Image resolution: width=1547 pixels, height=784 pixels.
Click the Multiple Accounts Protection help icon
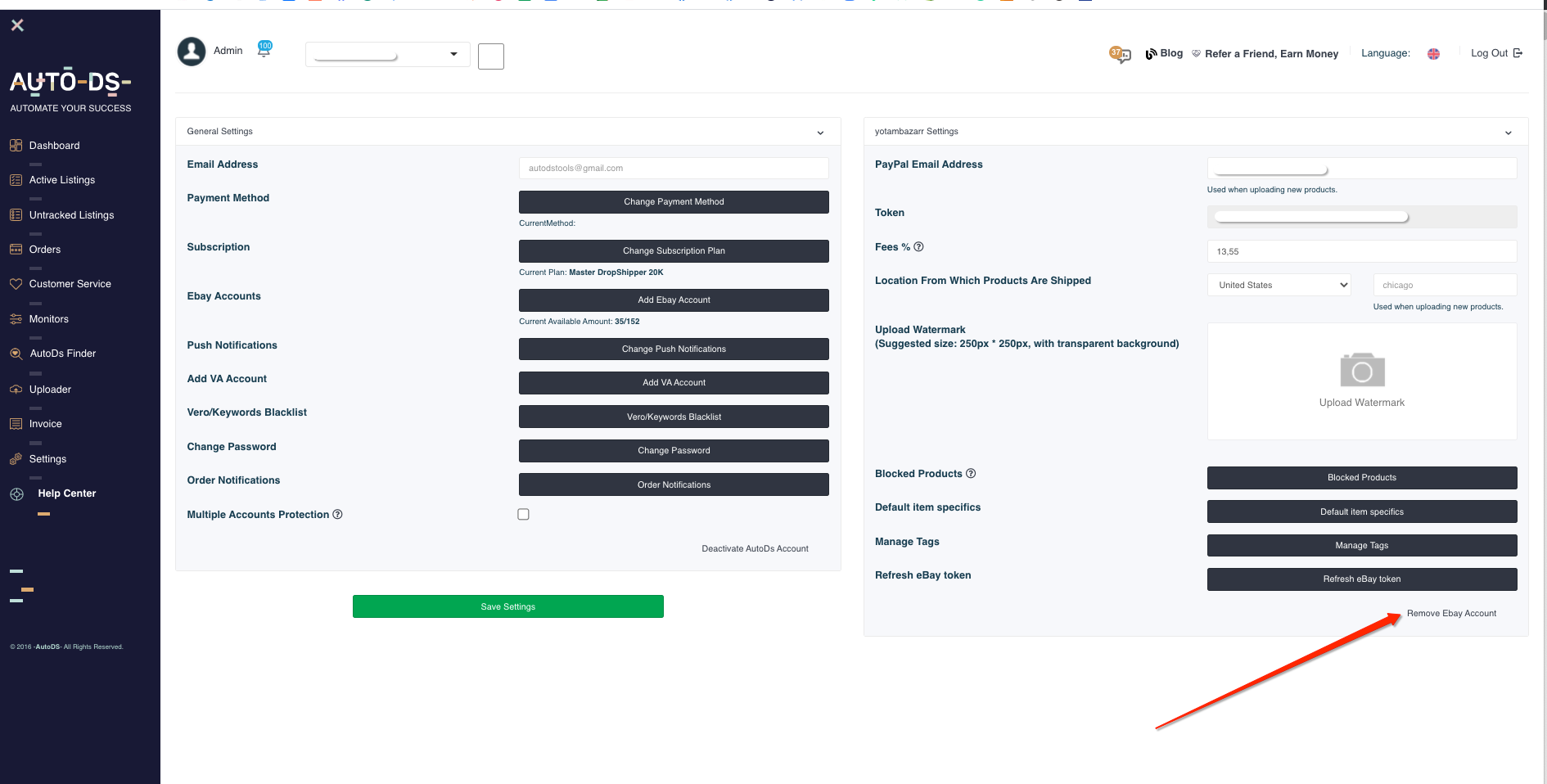(337, 514)
